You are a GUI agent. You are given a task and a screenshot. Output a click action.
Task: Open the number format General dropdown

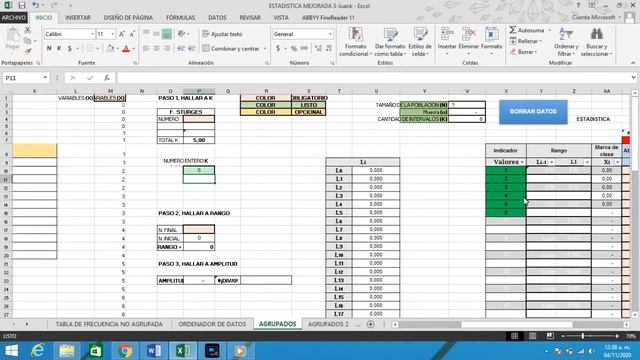[330, 34]
